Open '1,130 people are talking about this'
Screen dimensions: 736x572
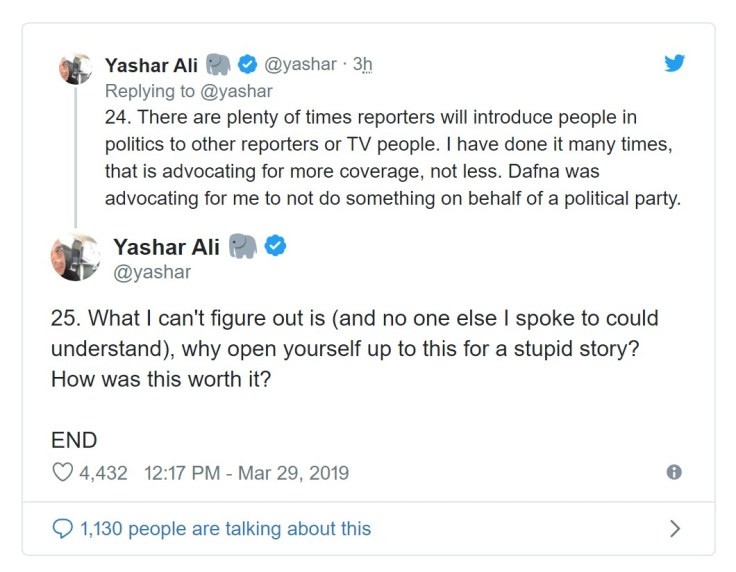(225, 528)
